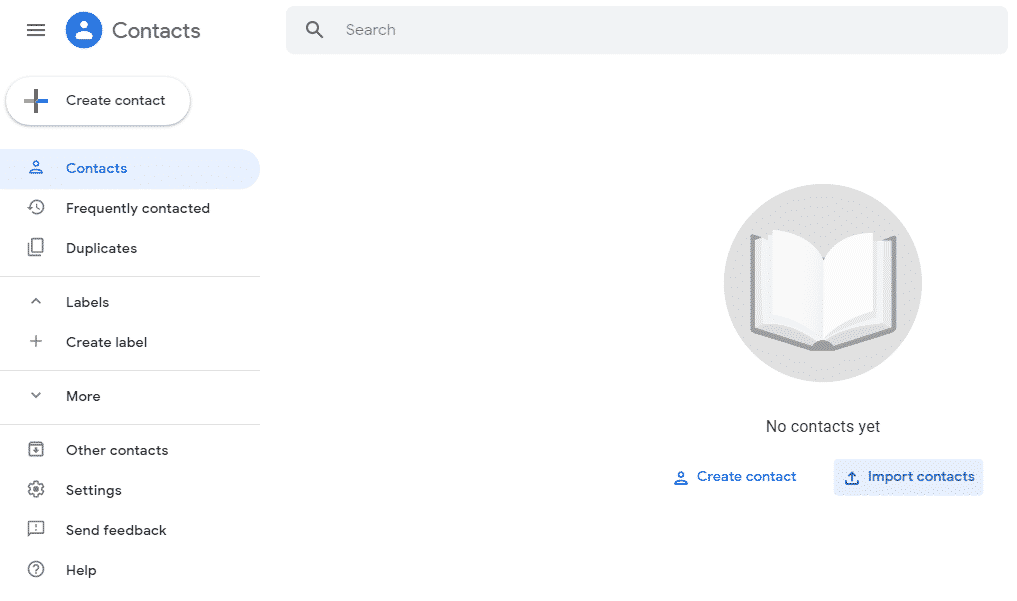
Task: Click the blue Contacts logo avatar
Action: click(x=84, y=30)
